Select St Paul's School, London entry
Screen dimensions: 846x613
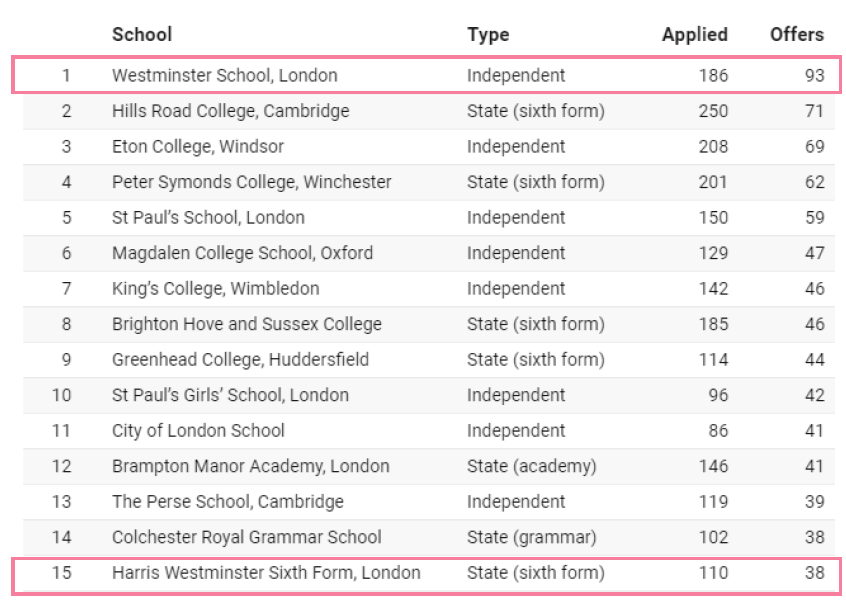coord(208,217)
